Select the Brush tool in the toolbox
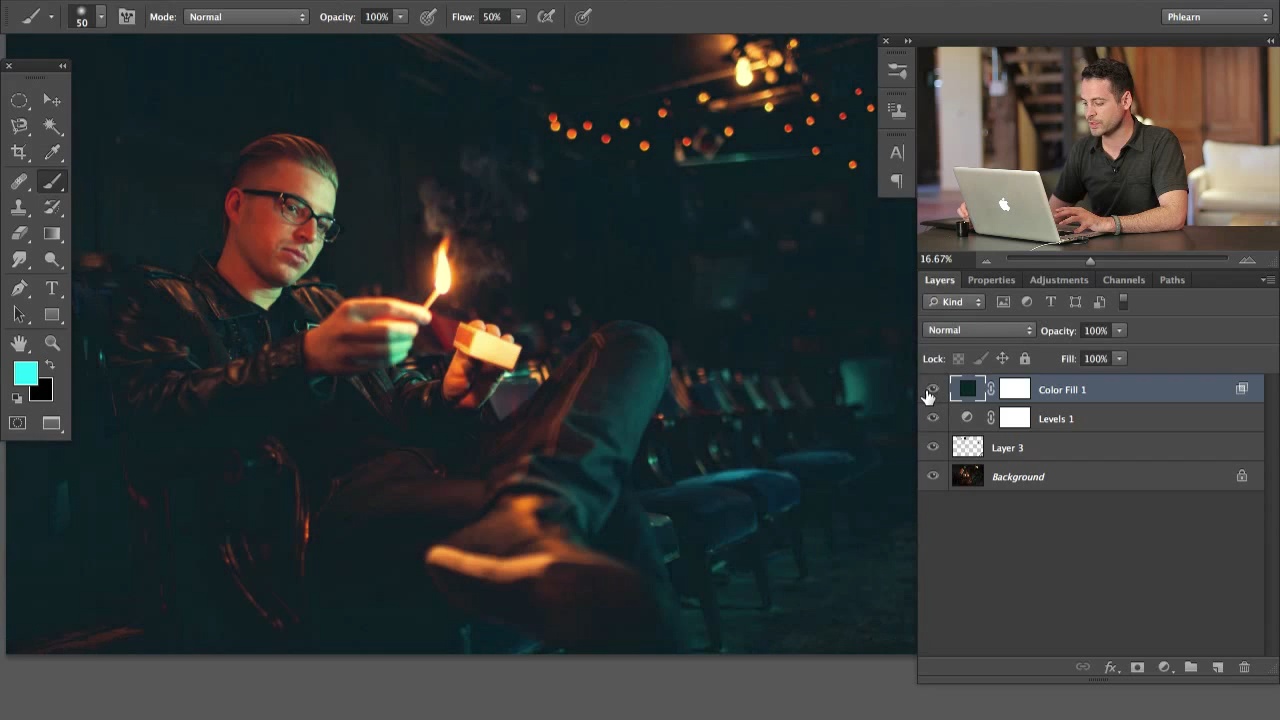The height and width of the screenshot is (720, 1280). point(52,182)
